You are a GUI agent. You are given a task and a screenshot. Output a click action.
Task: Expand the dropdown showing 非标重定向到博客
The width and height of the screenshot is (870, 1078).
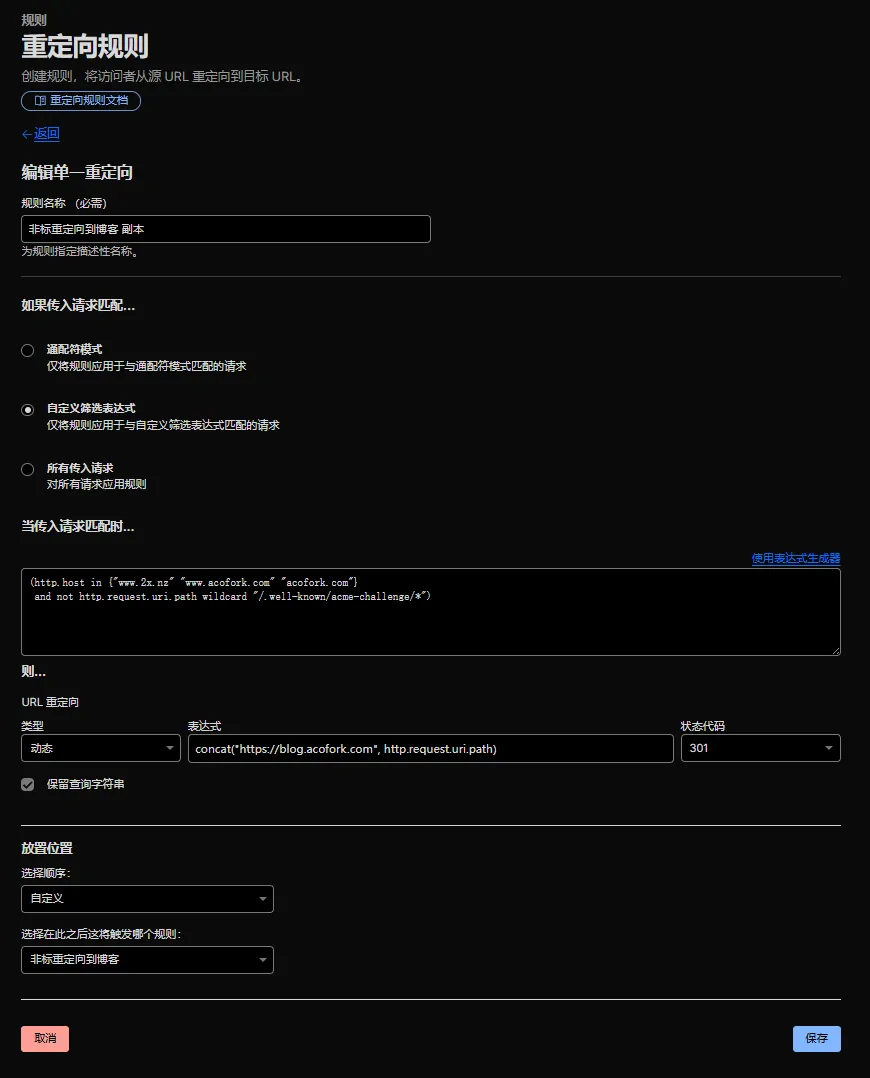[147, 960]
